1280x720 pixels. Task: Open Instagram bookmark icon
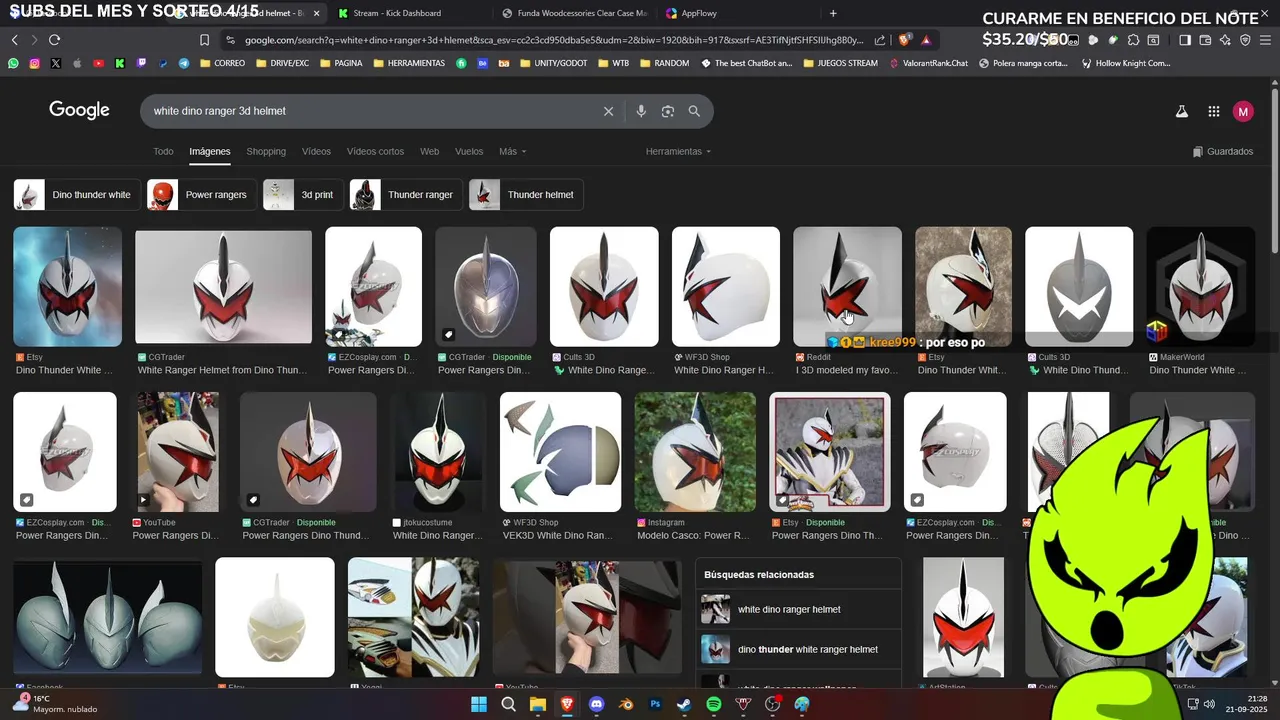[34, 63]
